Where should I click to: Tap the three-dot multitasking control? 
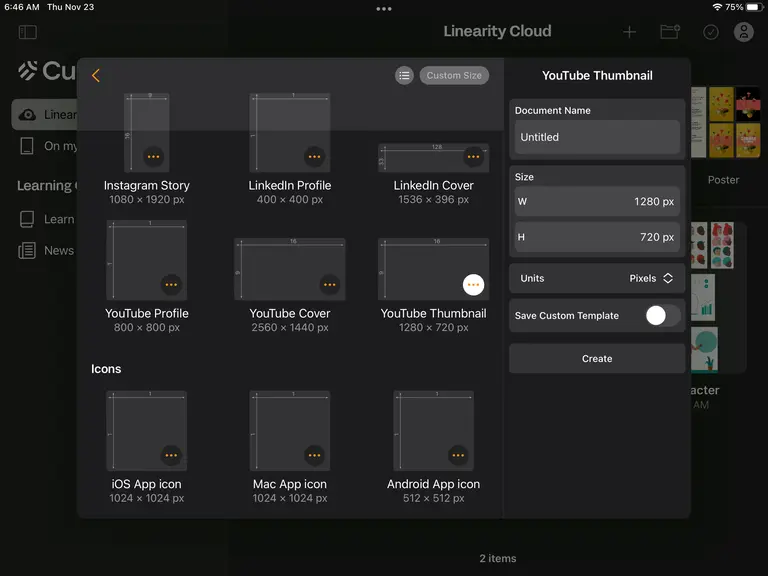point(384,9)
